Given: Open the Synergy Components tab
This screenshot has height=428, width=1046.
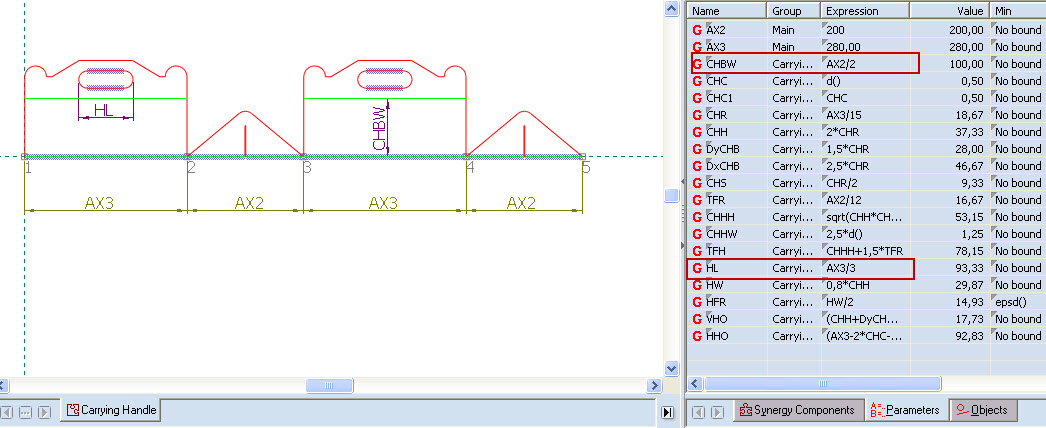Looking at the screenshot, I should coord(796,410).
